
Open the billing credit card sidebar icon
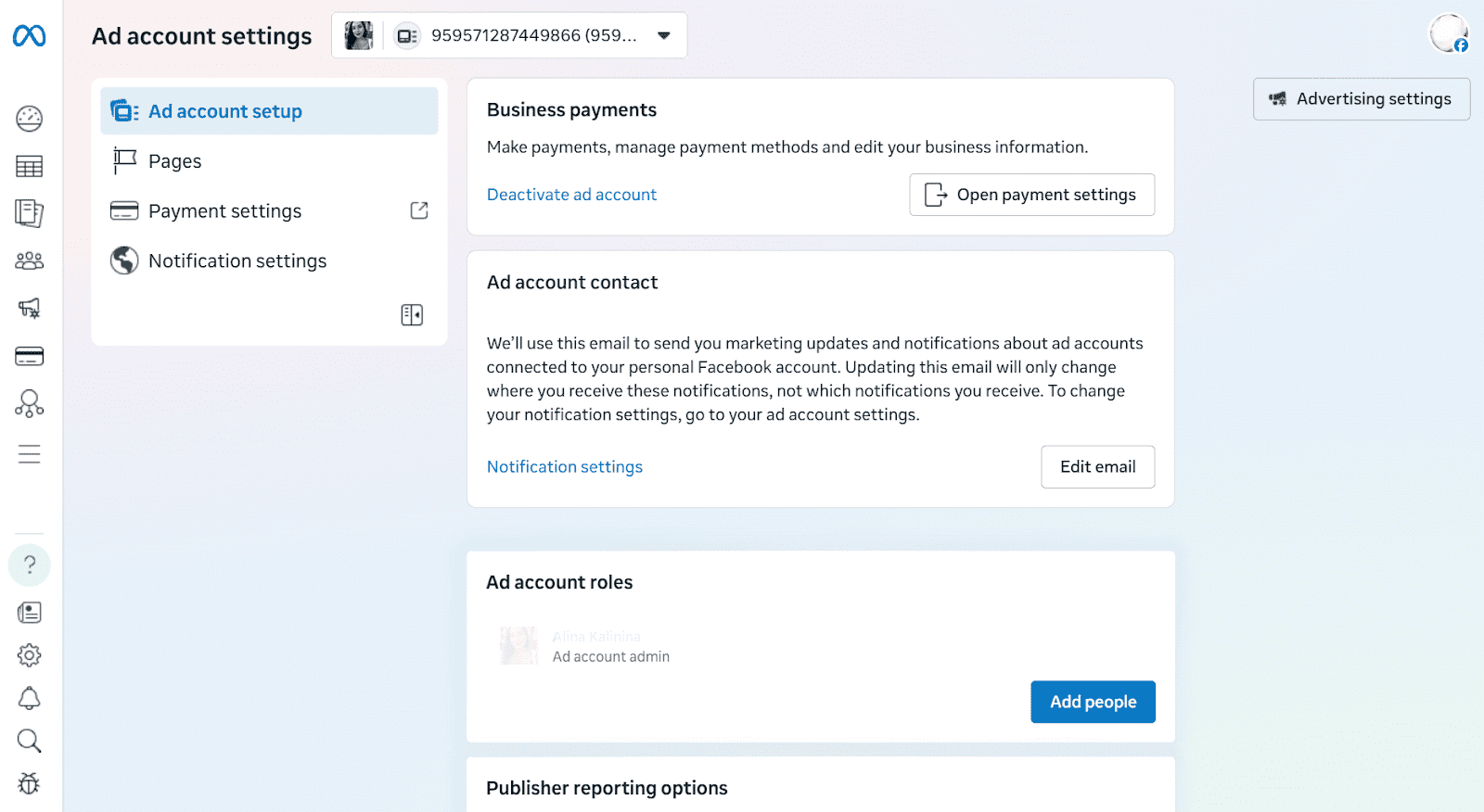[x=29, y=356]
